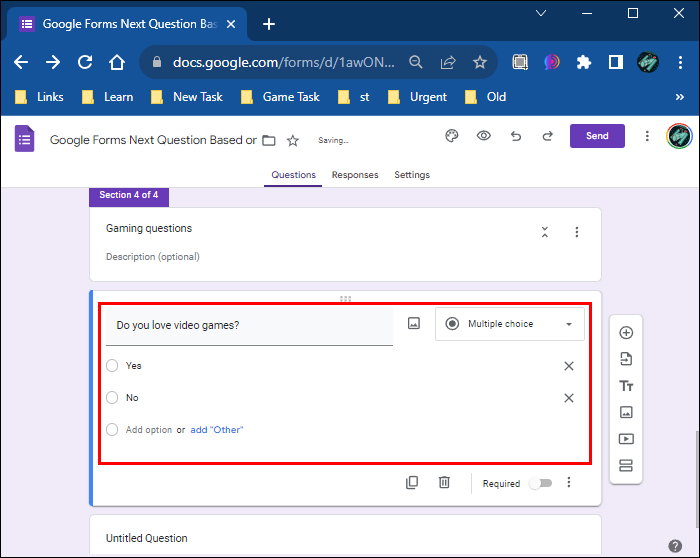Open the Gaming questions section options menu
Viewport: 700px width, 558px height.
click(577, 232)
